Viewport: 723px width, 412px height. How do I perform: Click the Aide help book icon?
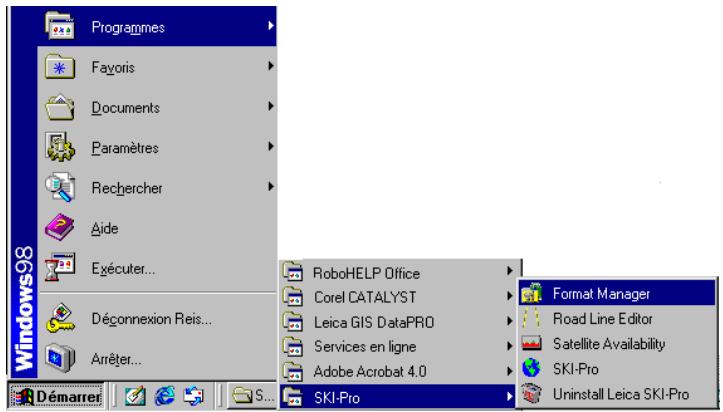(60, 228)
